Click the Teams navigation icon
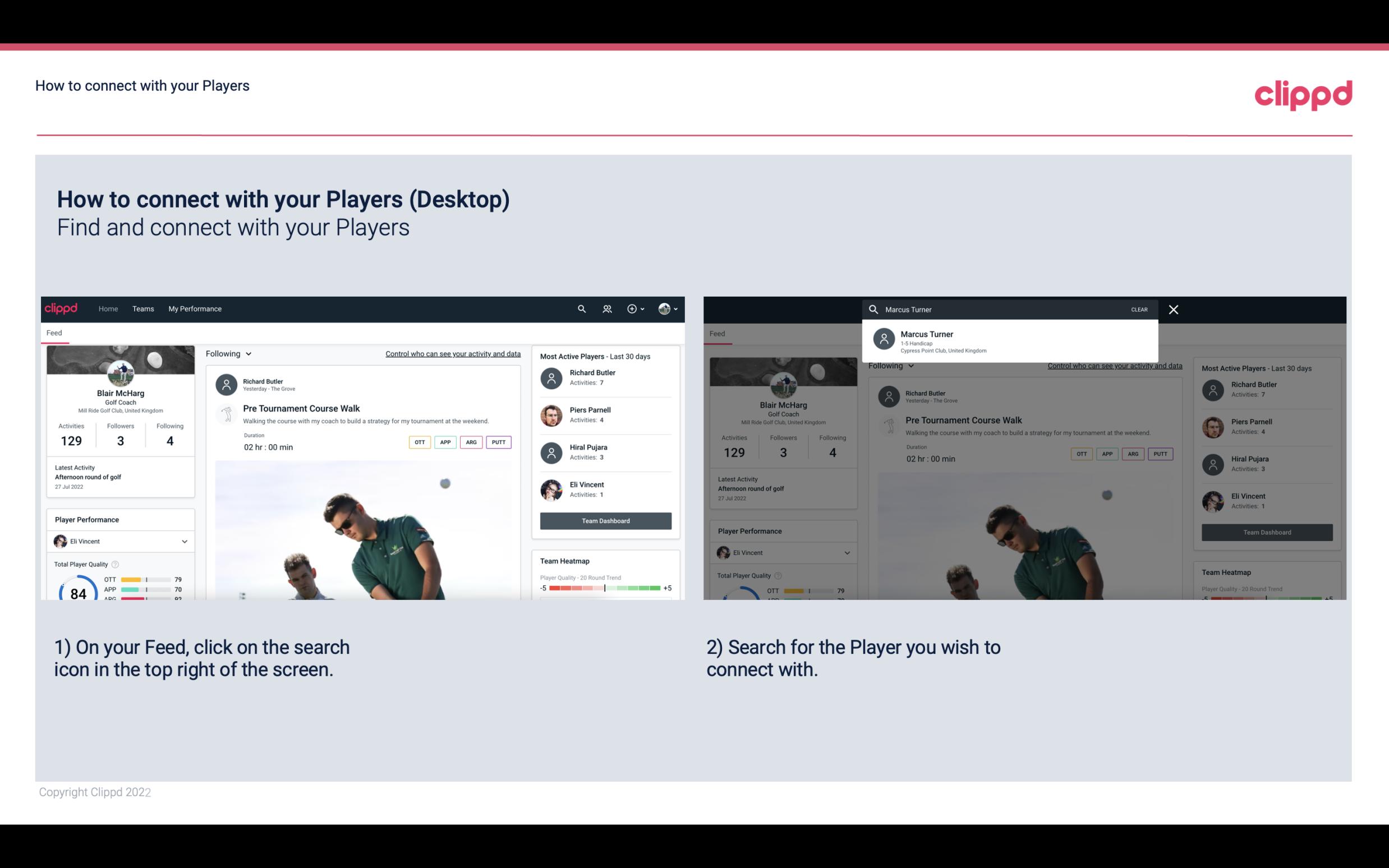 (x=143, y=308)
